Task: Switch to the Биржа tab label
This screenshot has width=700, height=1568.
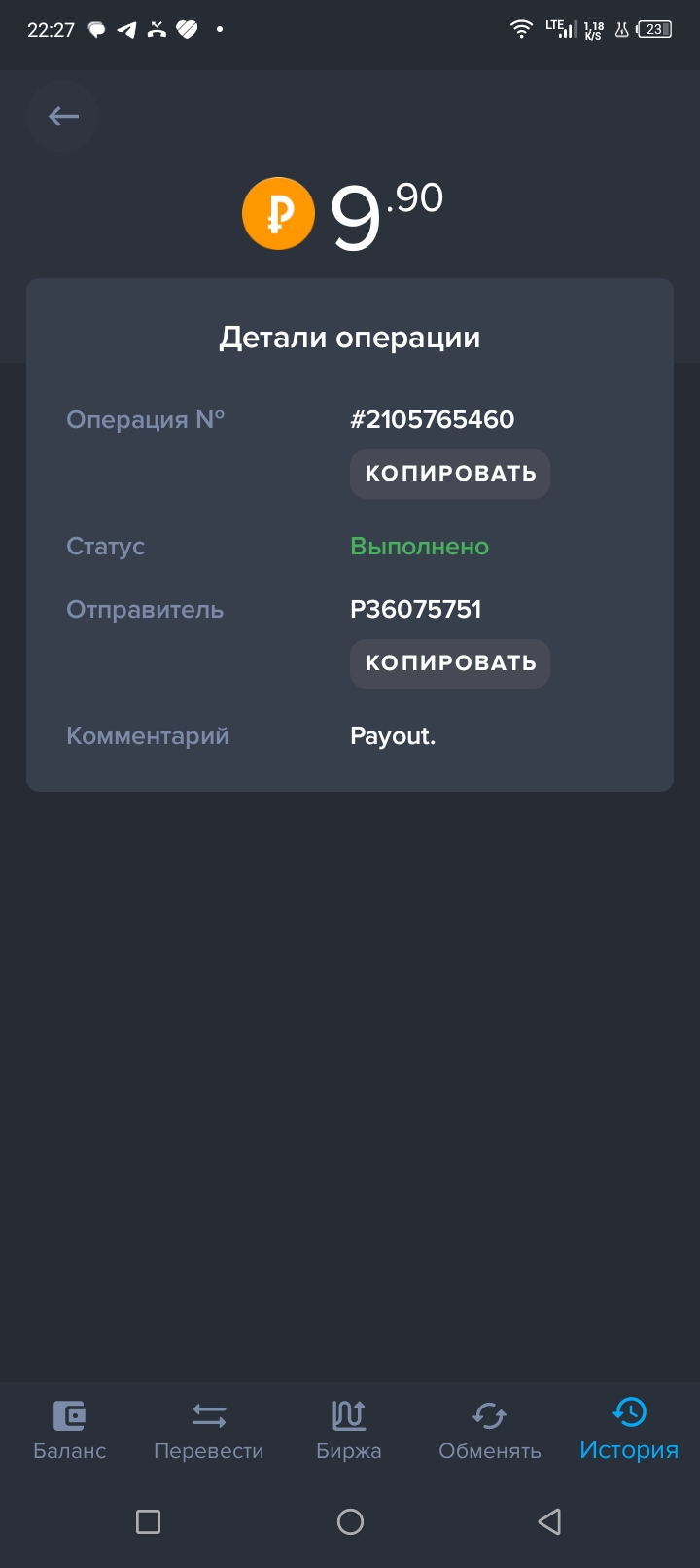Action: point(348,1451)
